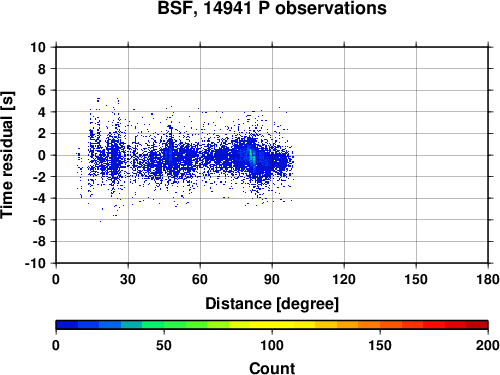Click the y-axis tick label '-10'
This screenshot has height=375, width=500.
click(x=35, y=263)
